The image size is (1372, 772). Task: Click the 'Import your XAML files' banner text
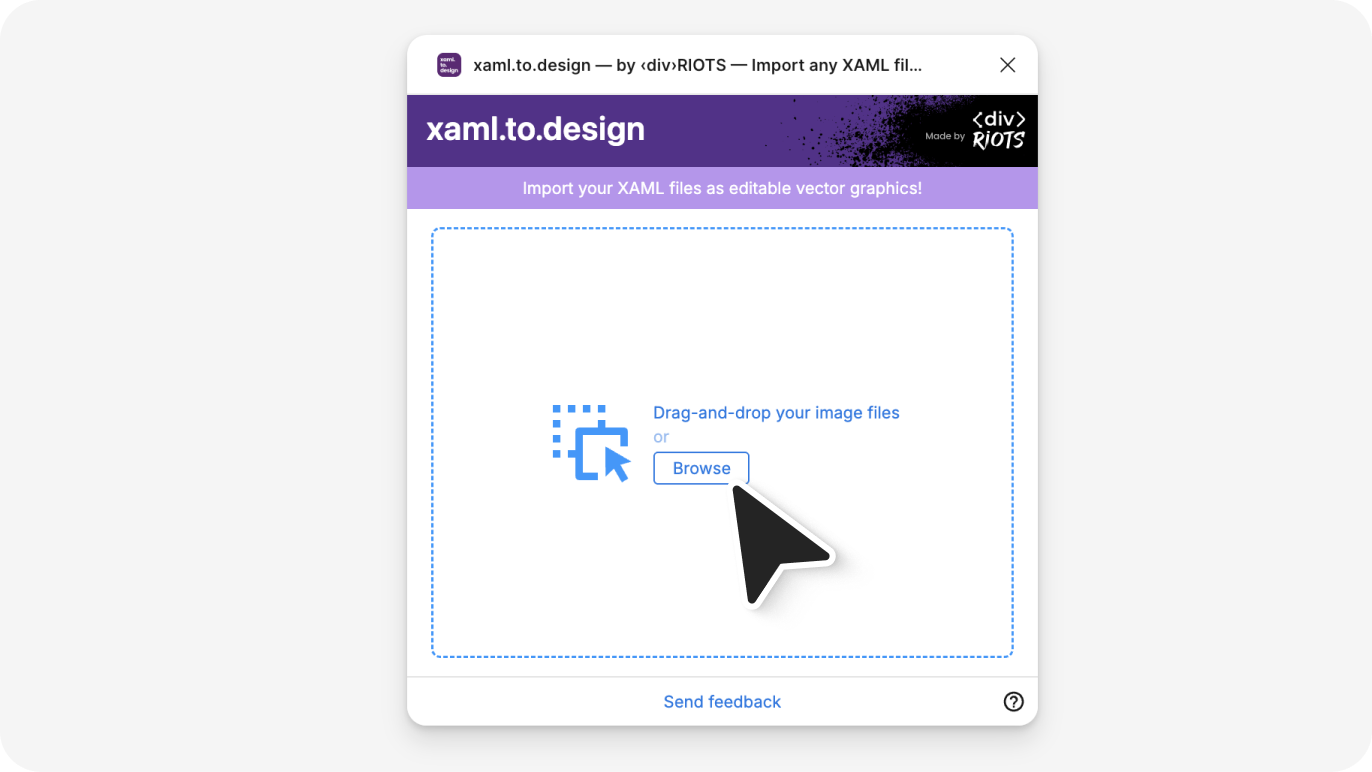(722, 188)
